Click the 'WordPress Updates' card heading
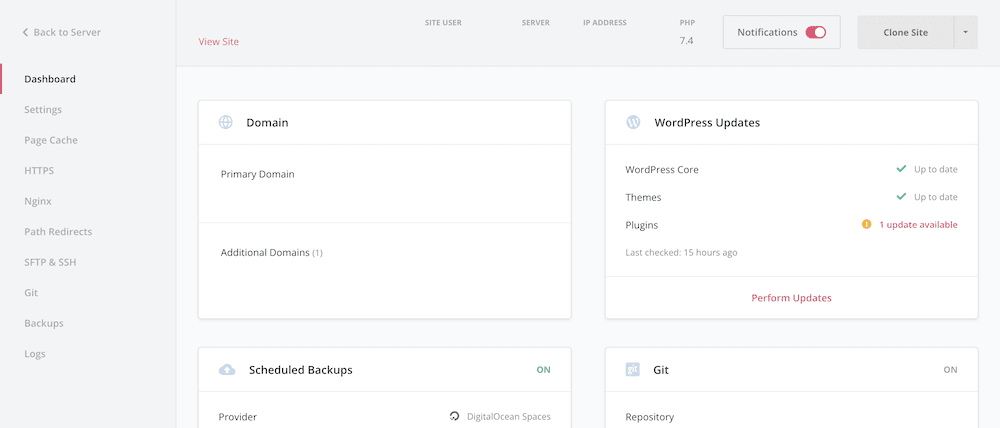This screenshot has width=1000, height=428. pos(707,122)
